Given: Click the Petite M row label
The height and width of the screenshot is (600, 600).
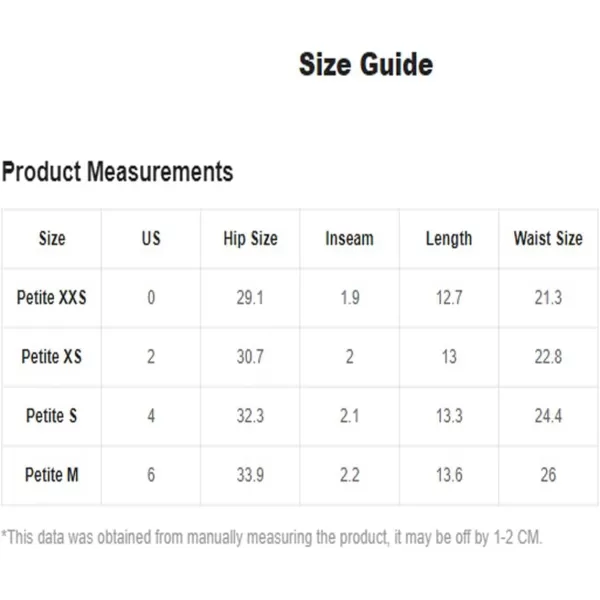Looking at the screenshot, I should click(52, 475).
